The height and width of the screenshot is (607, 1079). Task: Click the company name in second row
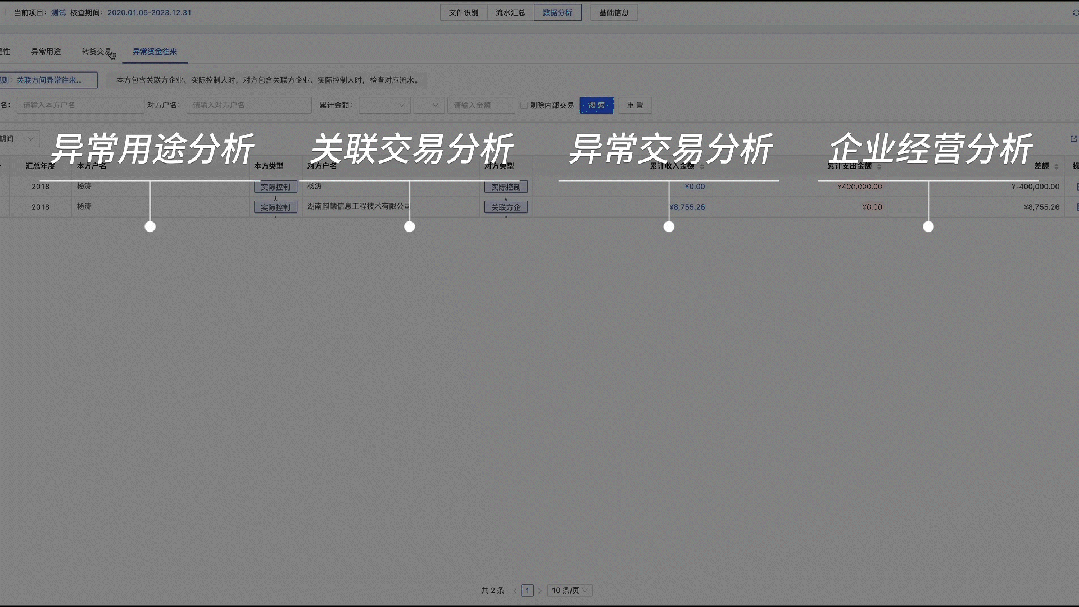click(x=358, y=206)
